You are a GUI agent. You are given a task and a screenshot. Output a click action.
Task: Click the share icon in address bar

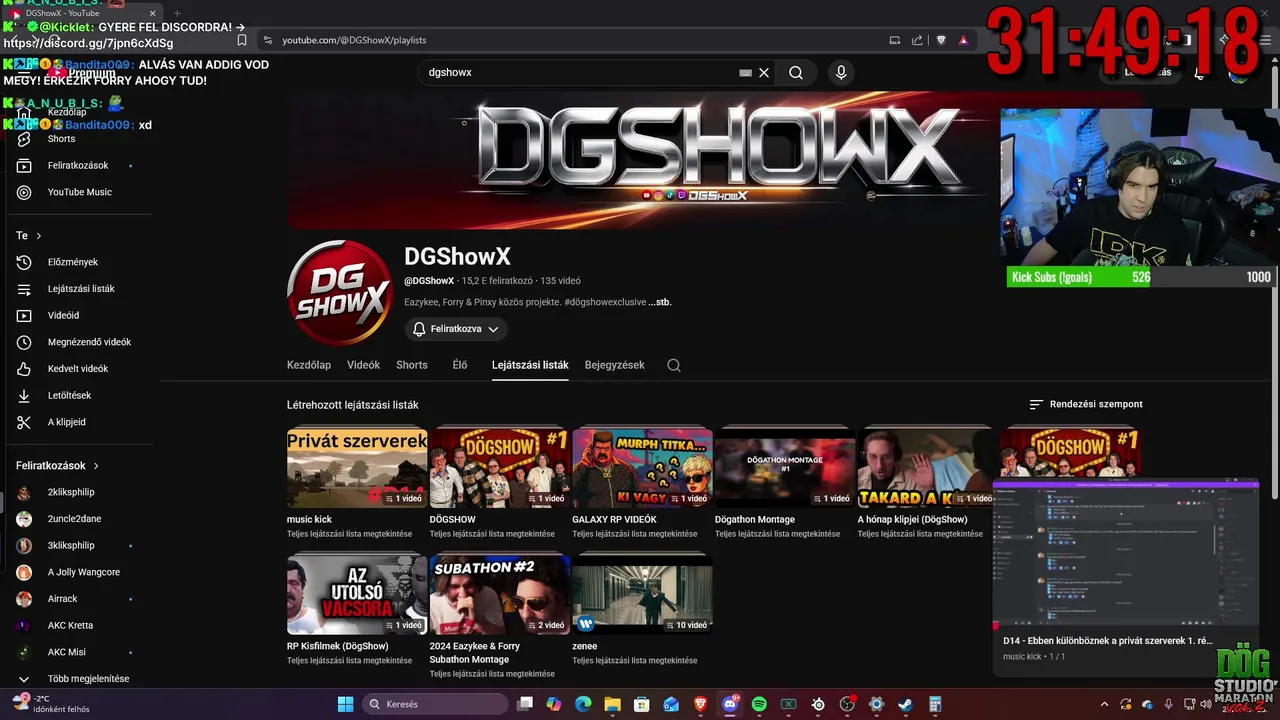coord(918,40)
